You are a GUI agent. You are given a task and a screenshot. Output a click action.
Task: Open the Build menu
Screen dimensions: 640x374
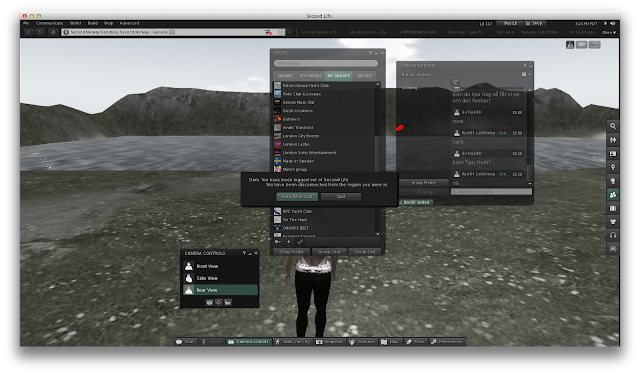pos(93,23)
